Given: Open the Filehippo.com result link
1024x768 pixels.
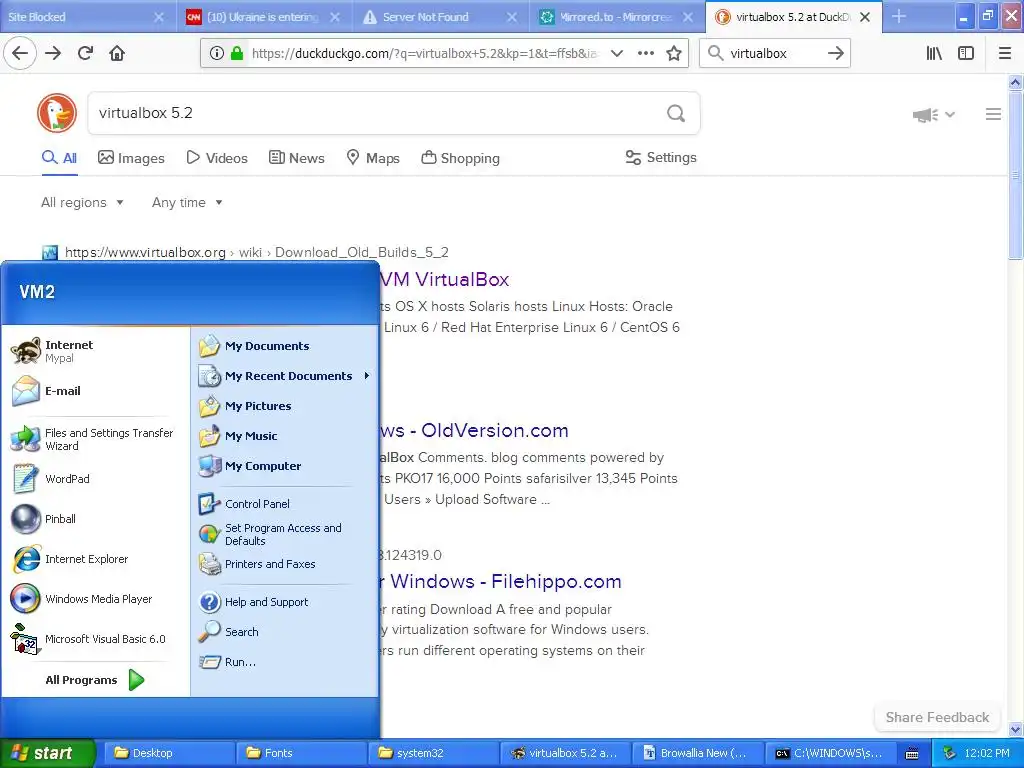Looking at the screenshot, I should point(500,581).
